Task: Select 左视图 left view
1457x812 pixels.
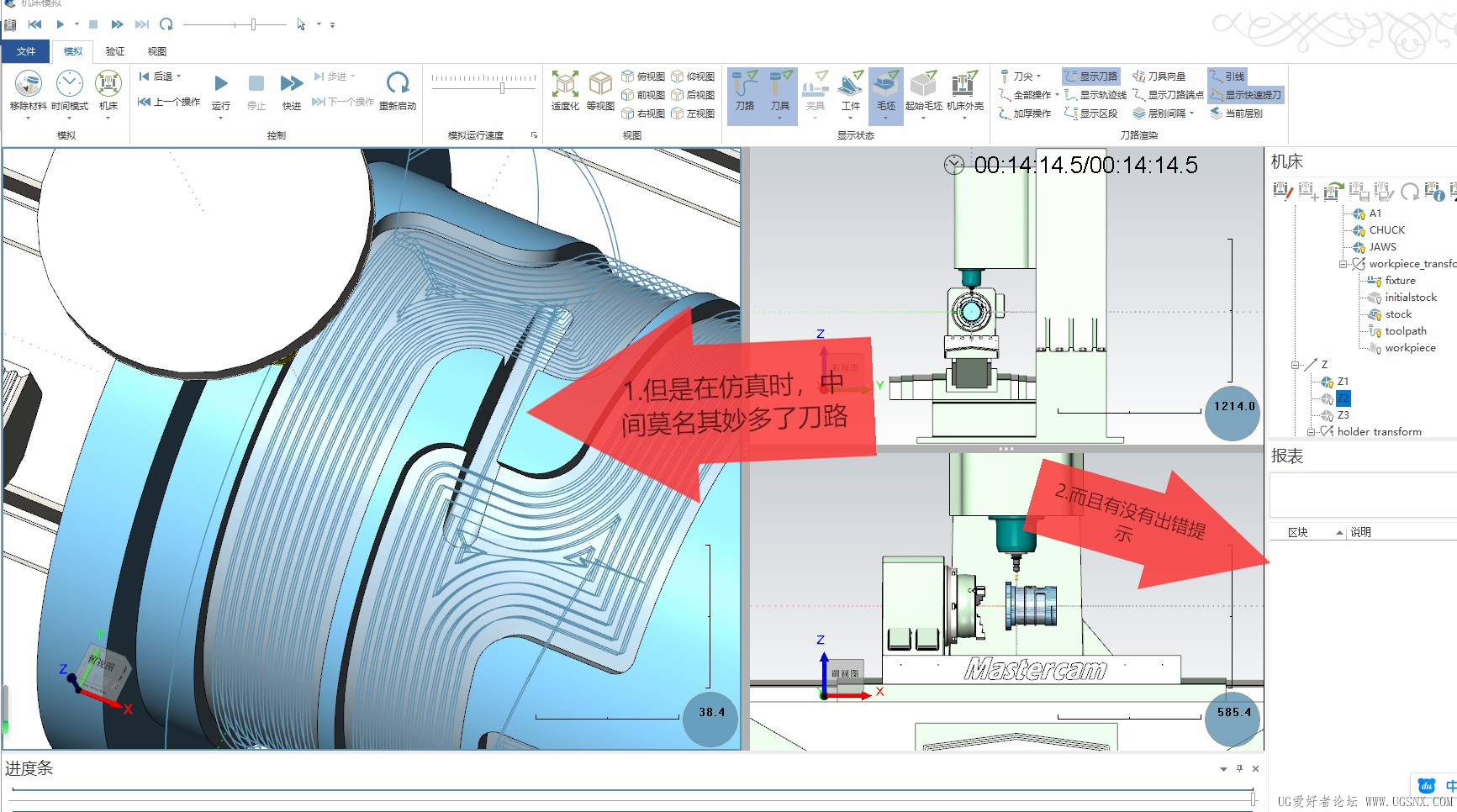Action: (x=693, y=113)
